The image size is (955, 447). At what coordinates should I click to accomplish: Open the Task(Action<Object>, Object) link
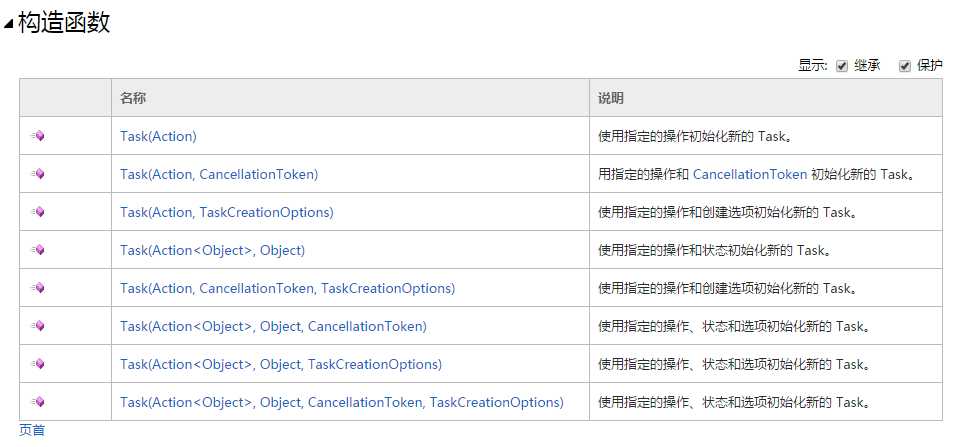point(212,250)
